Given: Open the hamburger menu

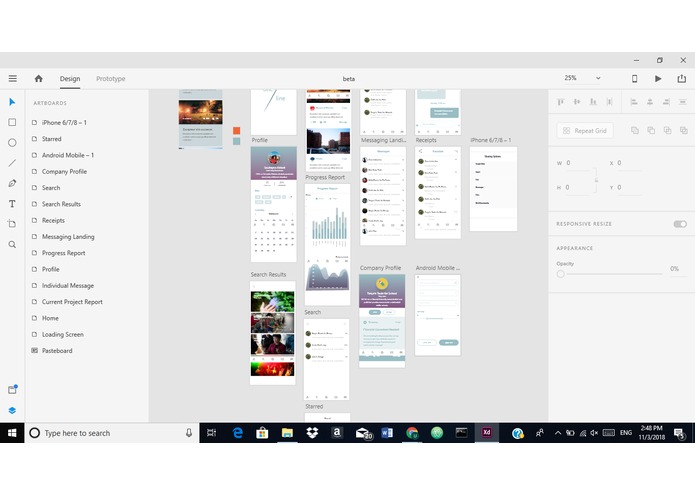Looking at the screenshot, I should click(12, 78).
